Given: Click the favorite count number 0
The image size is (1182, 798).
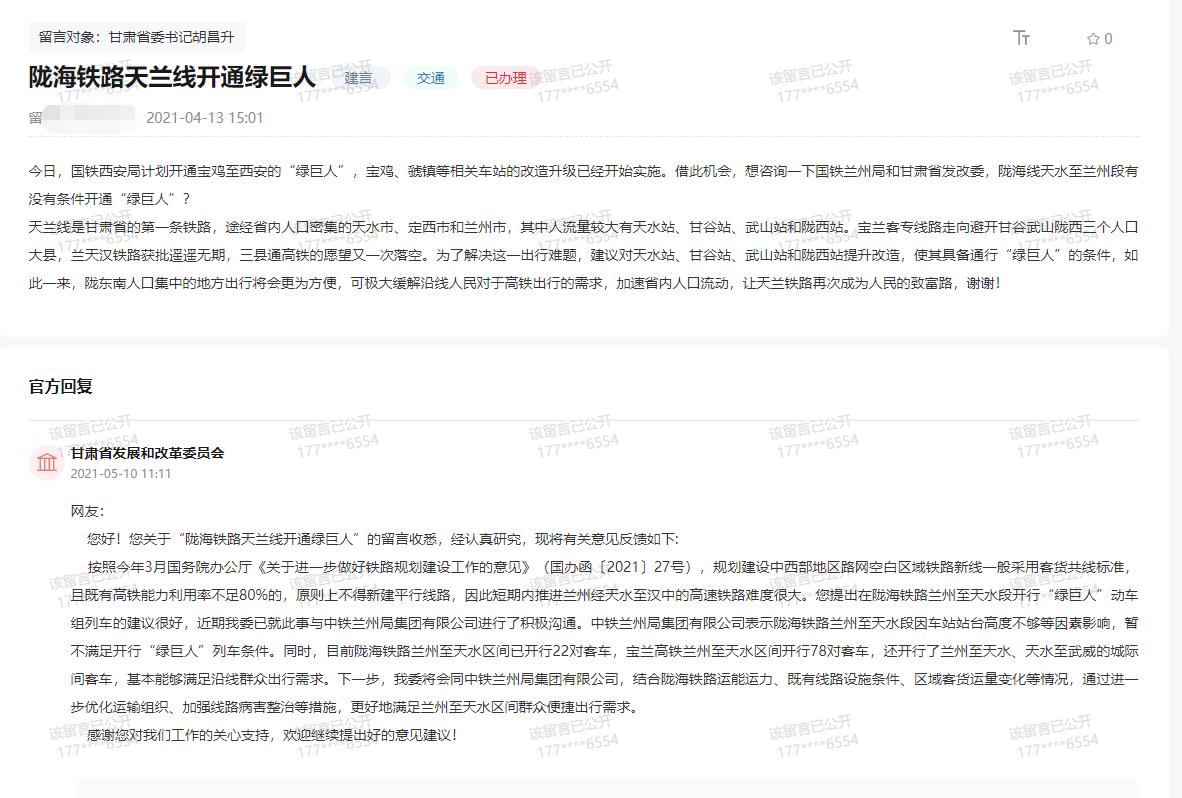Looking at the screenshot, I should (x=1108, y=39).
